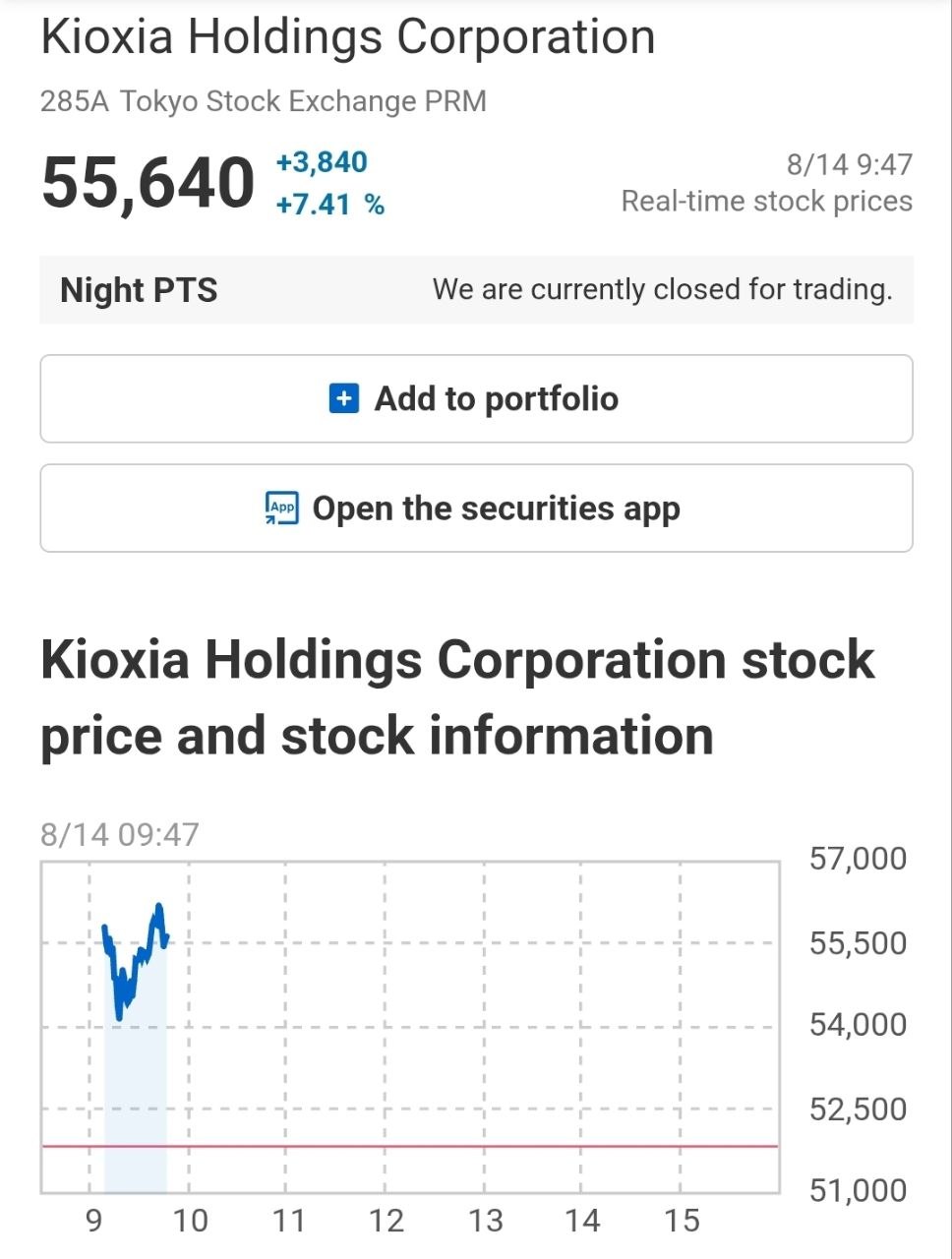The height and width of the screenshot is (1259, 952).
Task: Tap the blue plus icon beside Add to portfolio
Action: tap(343, 398)
